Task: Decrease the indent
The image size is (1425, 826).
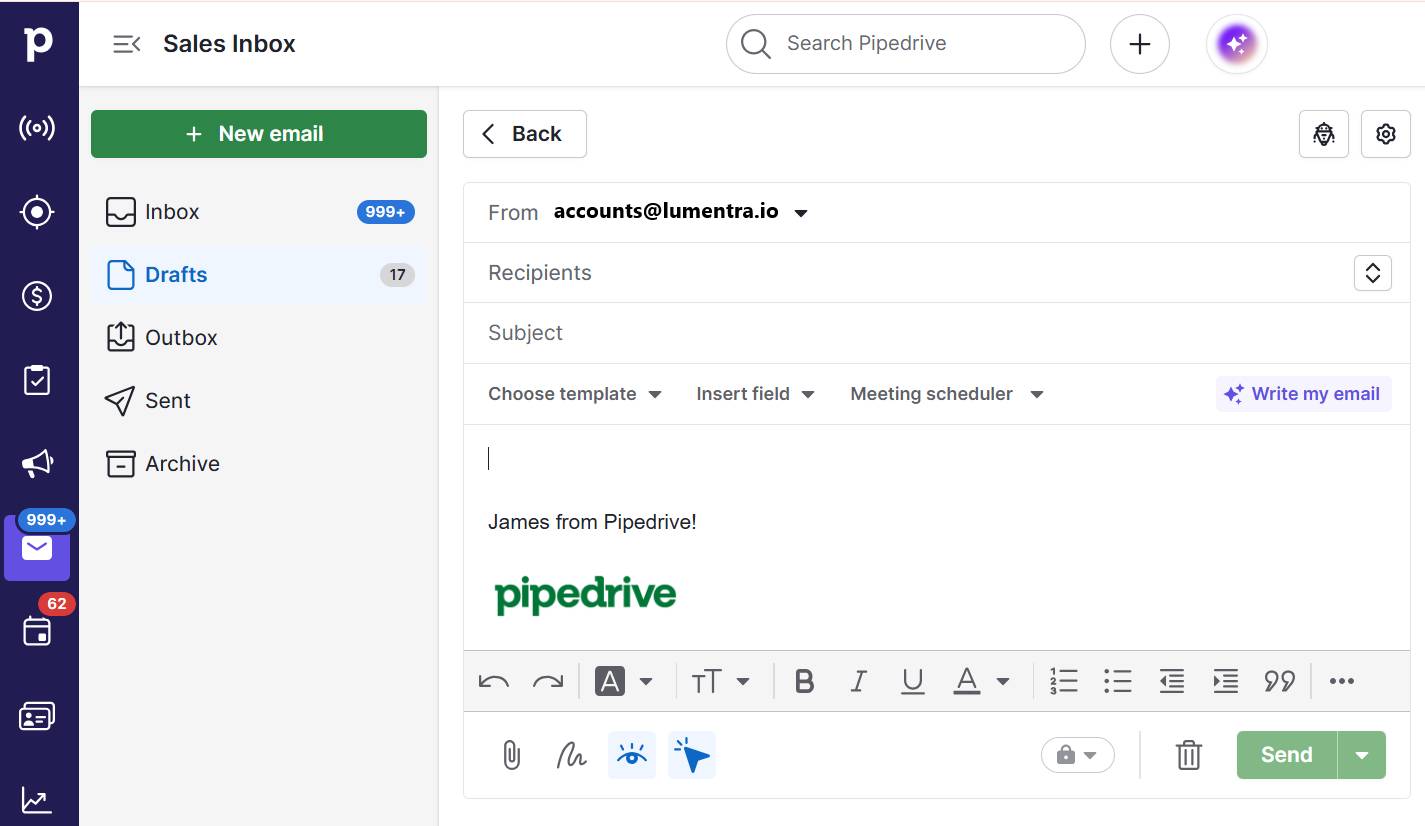Action: [x=1172, y=682]
